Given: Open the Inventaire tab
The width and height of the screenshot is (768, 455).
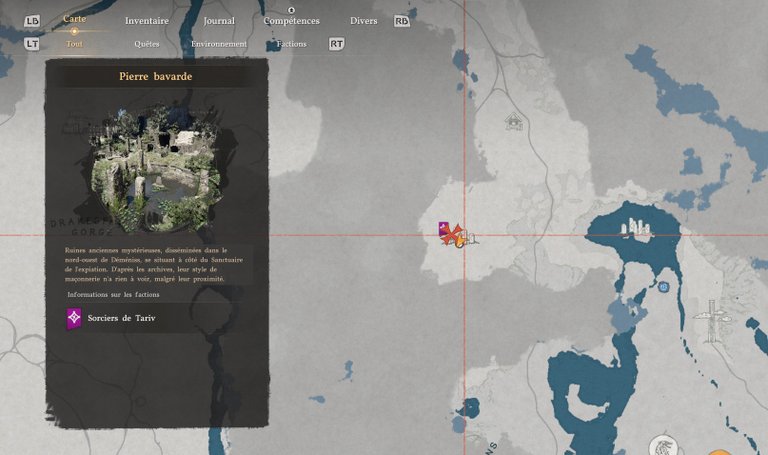Looking at the screenshot, I should point(147,21).
